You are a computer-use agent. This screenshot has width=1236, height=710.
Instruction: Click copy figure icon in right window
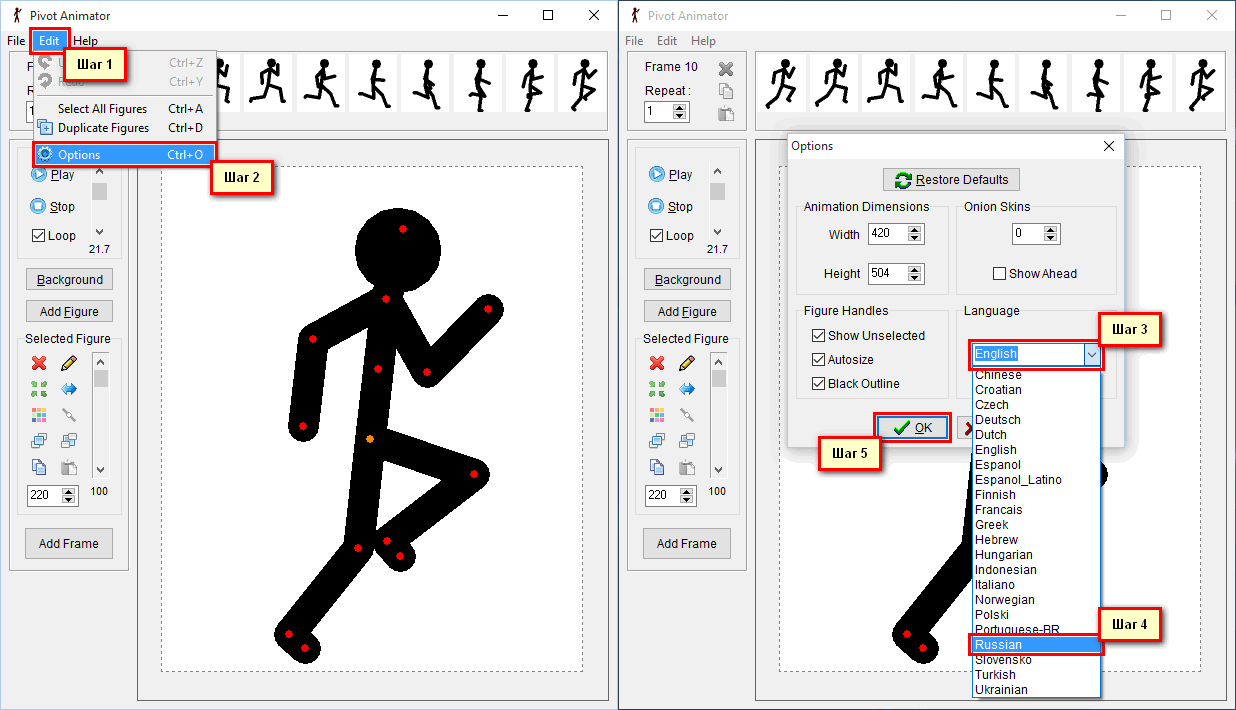(657, 467)
